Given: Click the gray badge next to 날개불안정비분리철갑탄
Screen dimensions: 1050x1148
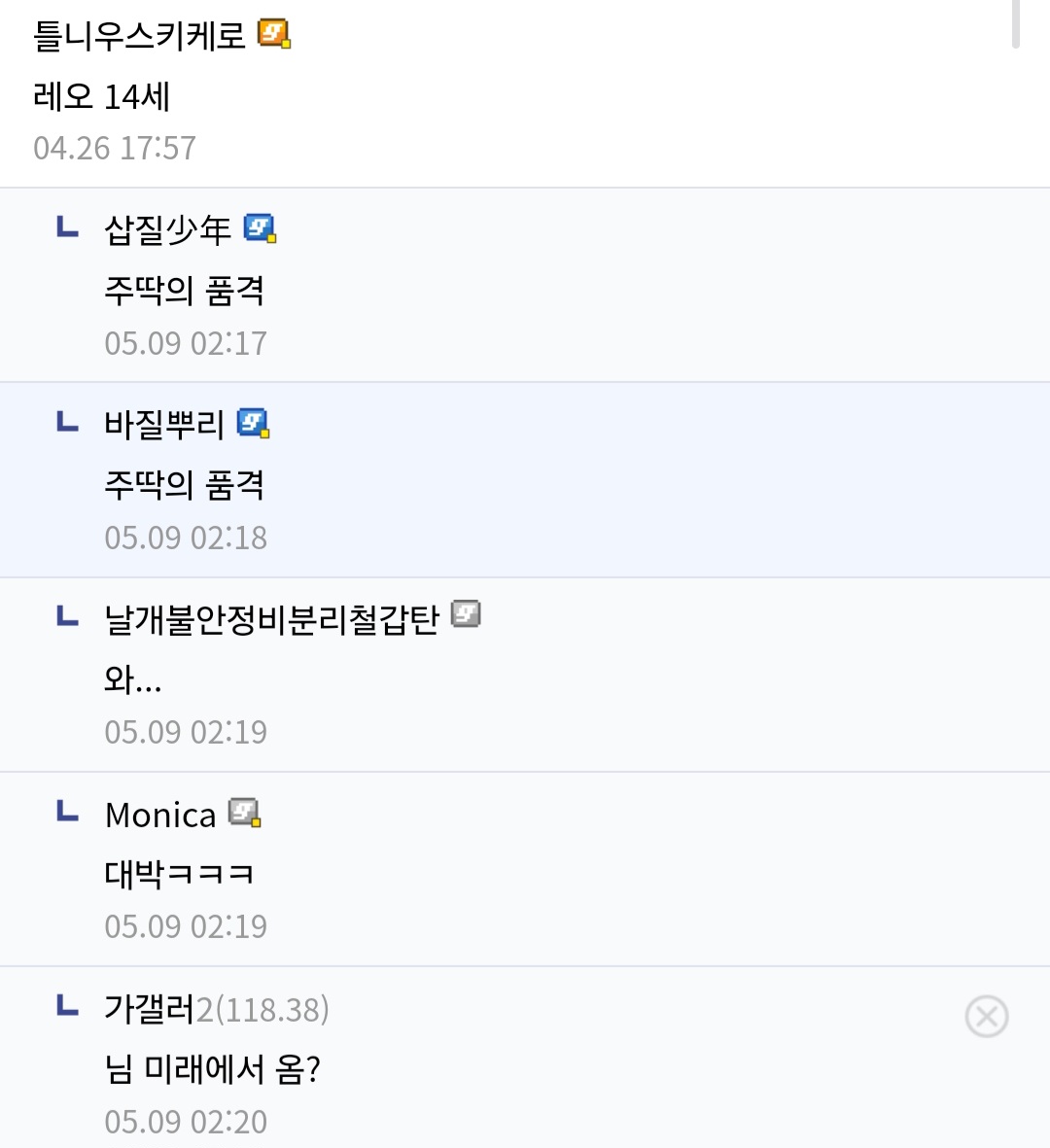Looking at the screenshot, I should pyautogui.click(x=467, y=614).
